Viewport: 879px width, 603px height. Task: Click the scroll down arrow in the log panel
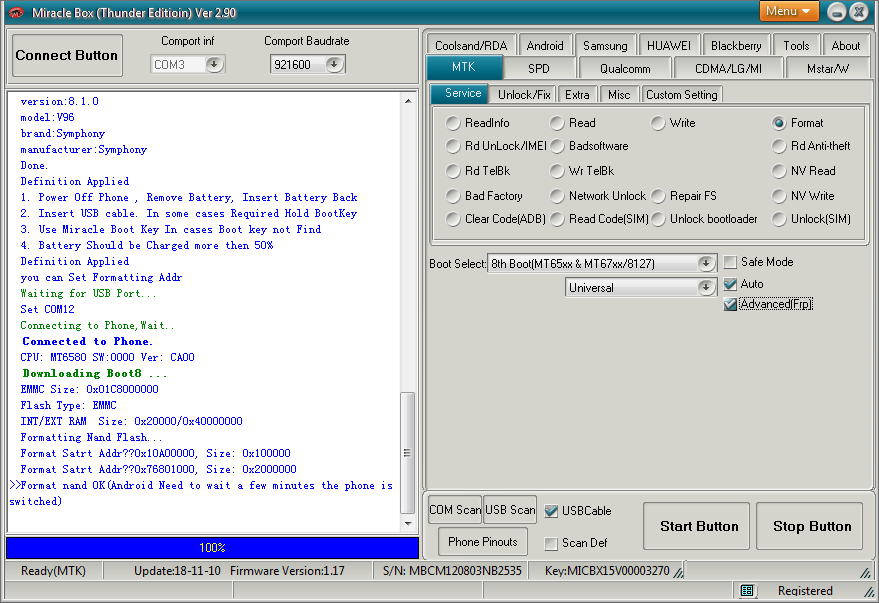[x=408, y=523]
